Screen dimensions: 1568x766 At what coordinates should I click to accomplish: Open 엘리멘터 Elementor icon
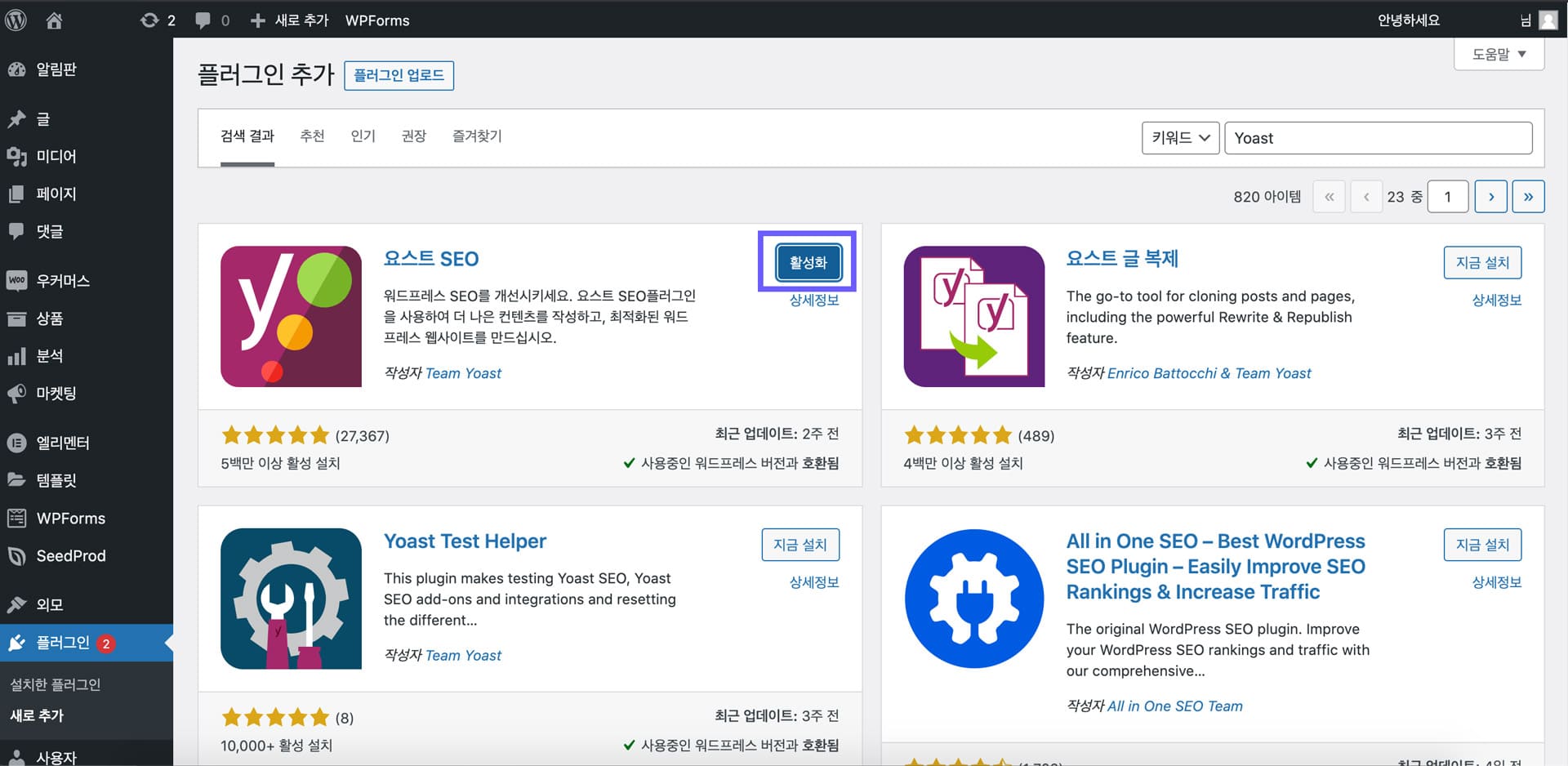[16, 443]
